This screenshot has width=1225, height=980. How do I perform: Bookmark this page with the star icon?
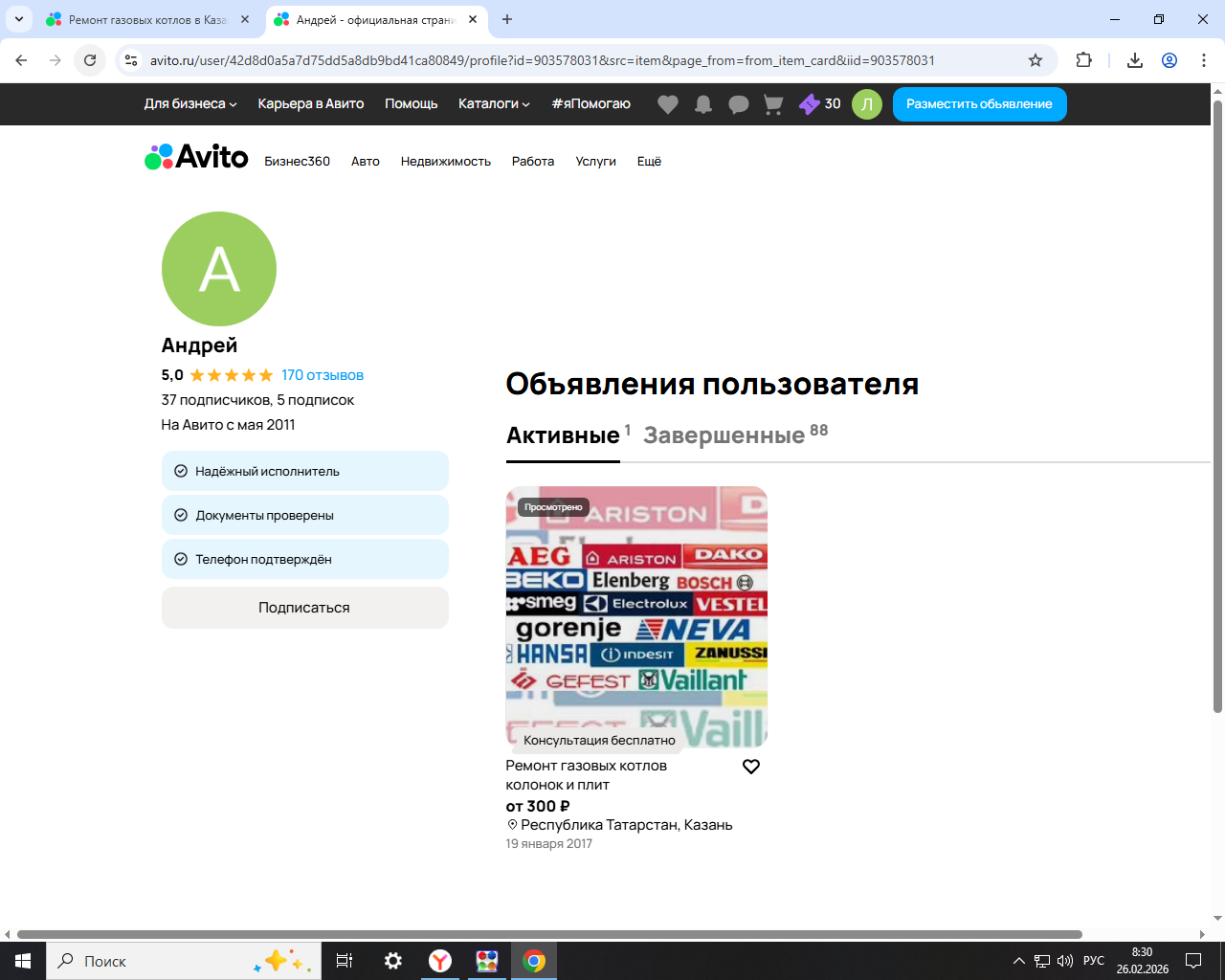(1035, 60)
